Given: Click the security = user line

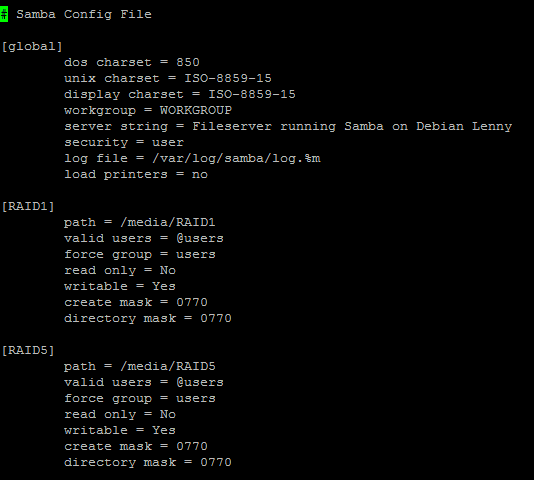Looking at the screenshot, I should coord(124,142).
